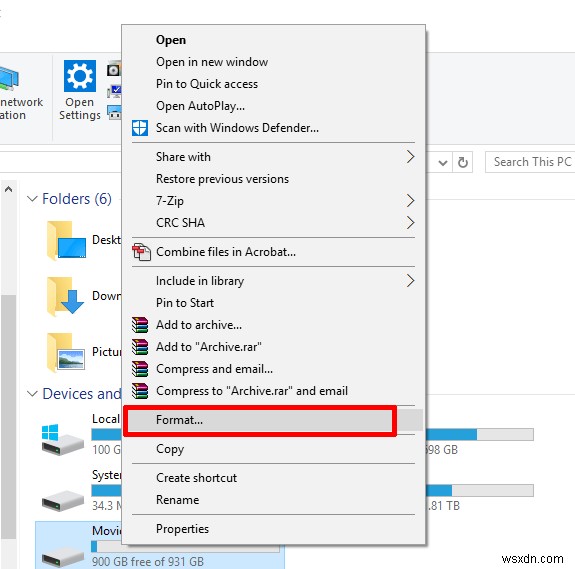Select the System drive icon
The width and height of the screenshot is (575, 569).
pos(62,501)
